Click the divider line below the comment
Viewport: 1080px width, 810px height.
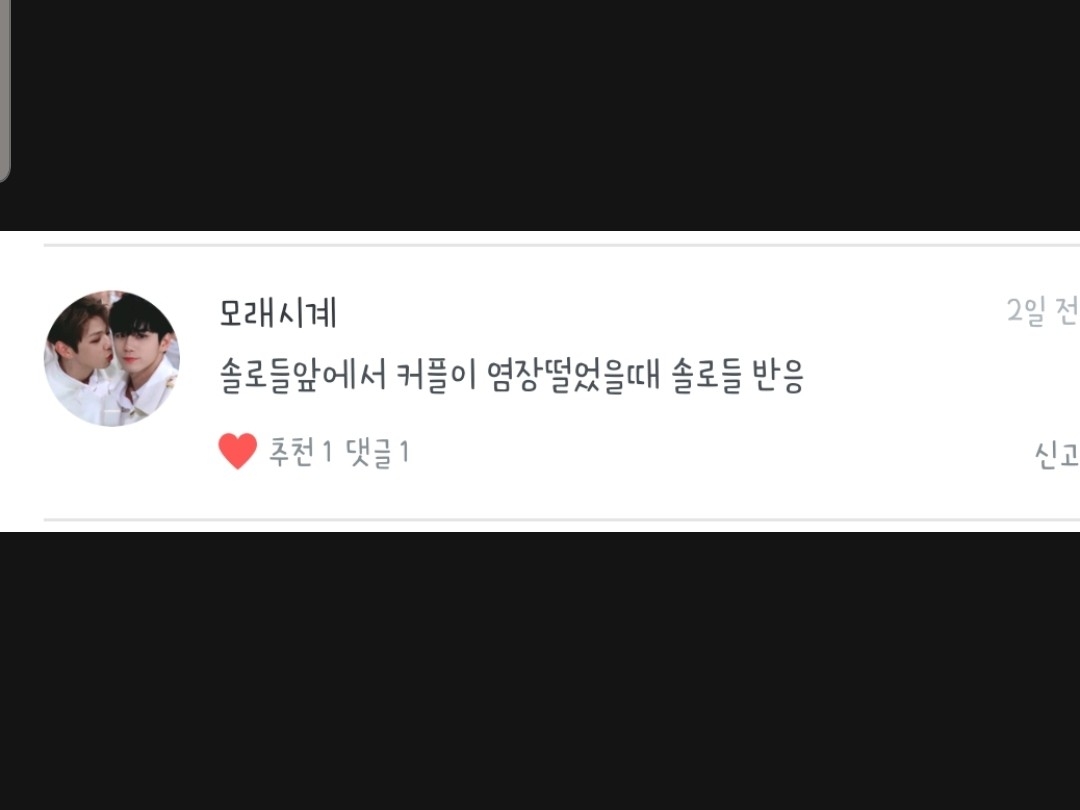[x=562, y=520]
